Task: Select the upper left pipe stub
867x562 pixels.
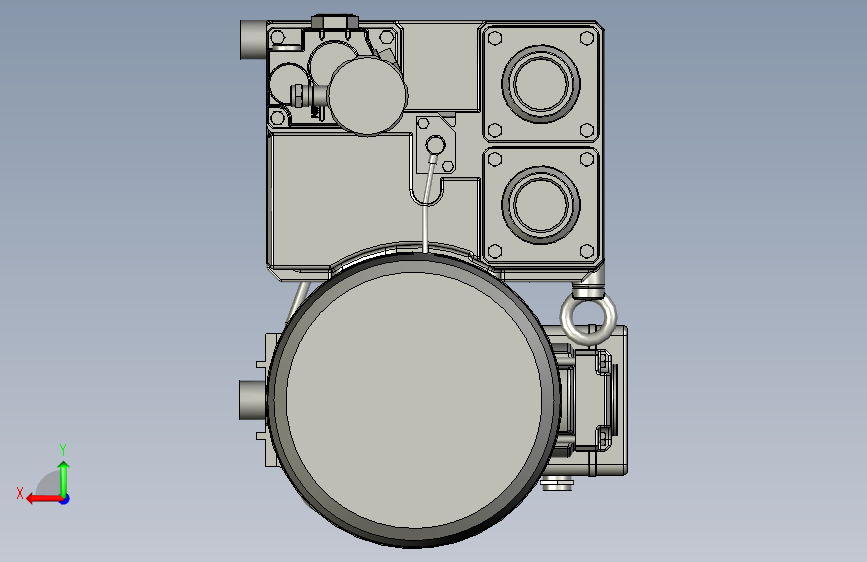Action: click(253, 39)
